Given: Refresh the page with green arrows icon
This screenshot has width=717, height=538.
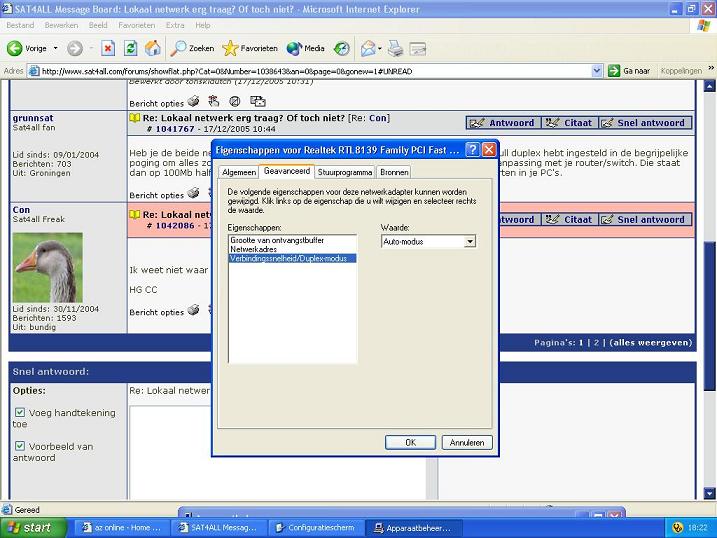Looking at the screenshot, I should click(131, 48).
